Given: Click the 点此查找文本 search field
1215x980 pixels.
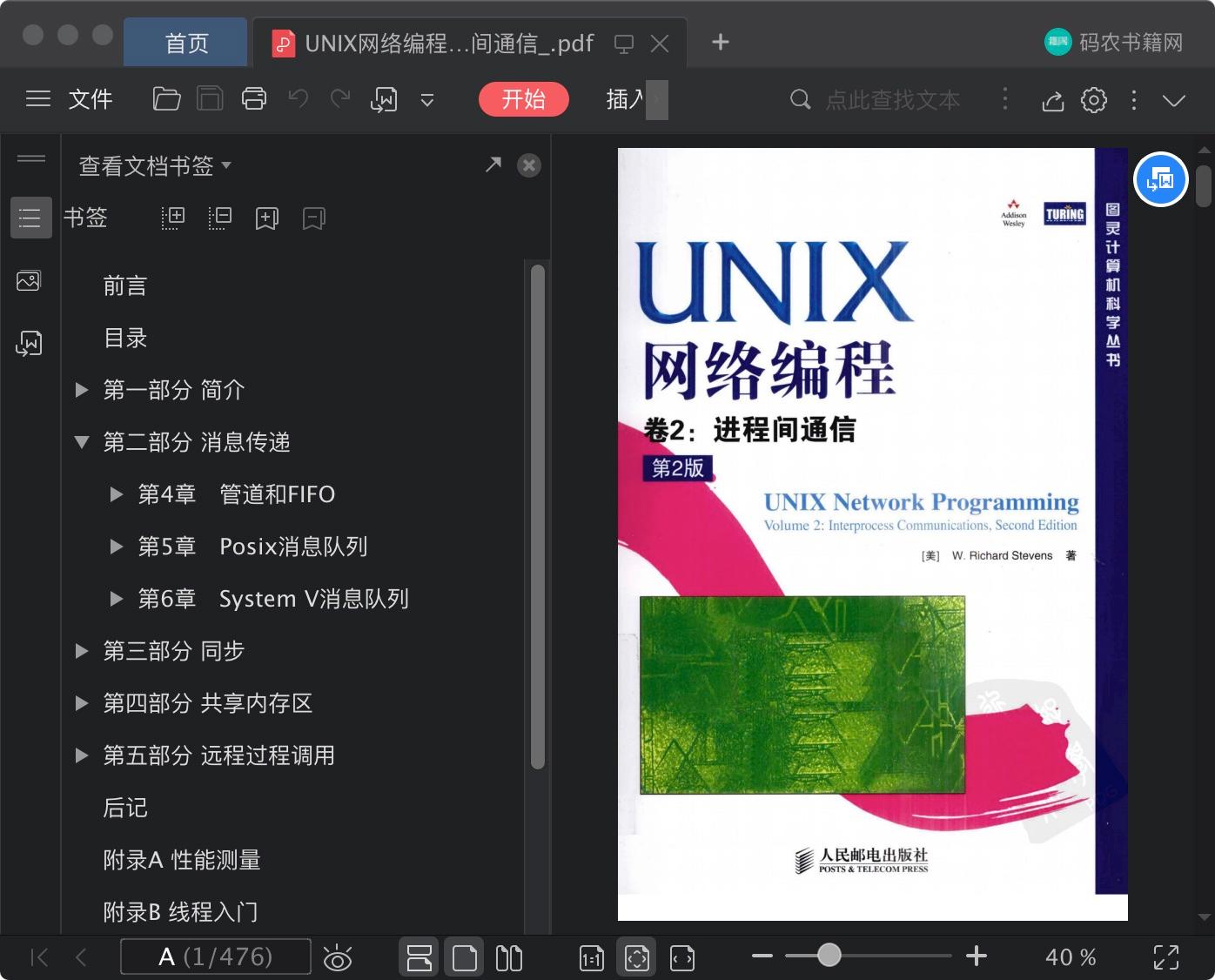Looking at the screenshot, I should coord(891,100).
